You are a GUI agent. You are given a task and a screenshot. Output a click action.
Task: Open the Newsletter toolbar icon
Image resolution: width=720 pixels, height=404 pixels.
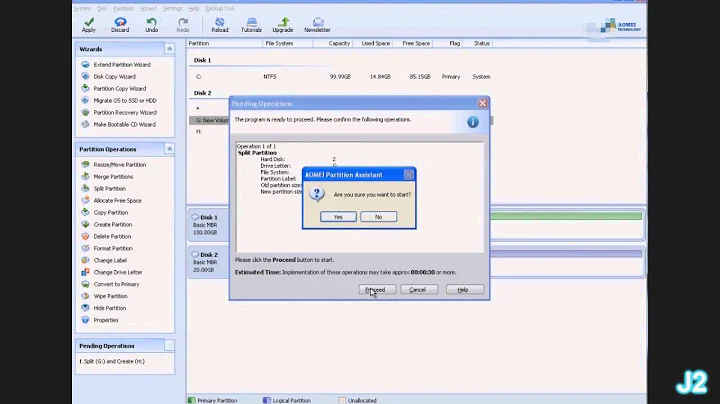pos(317,25)
